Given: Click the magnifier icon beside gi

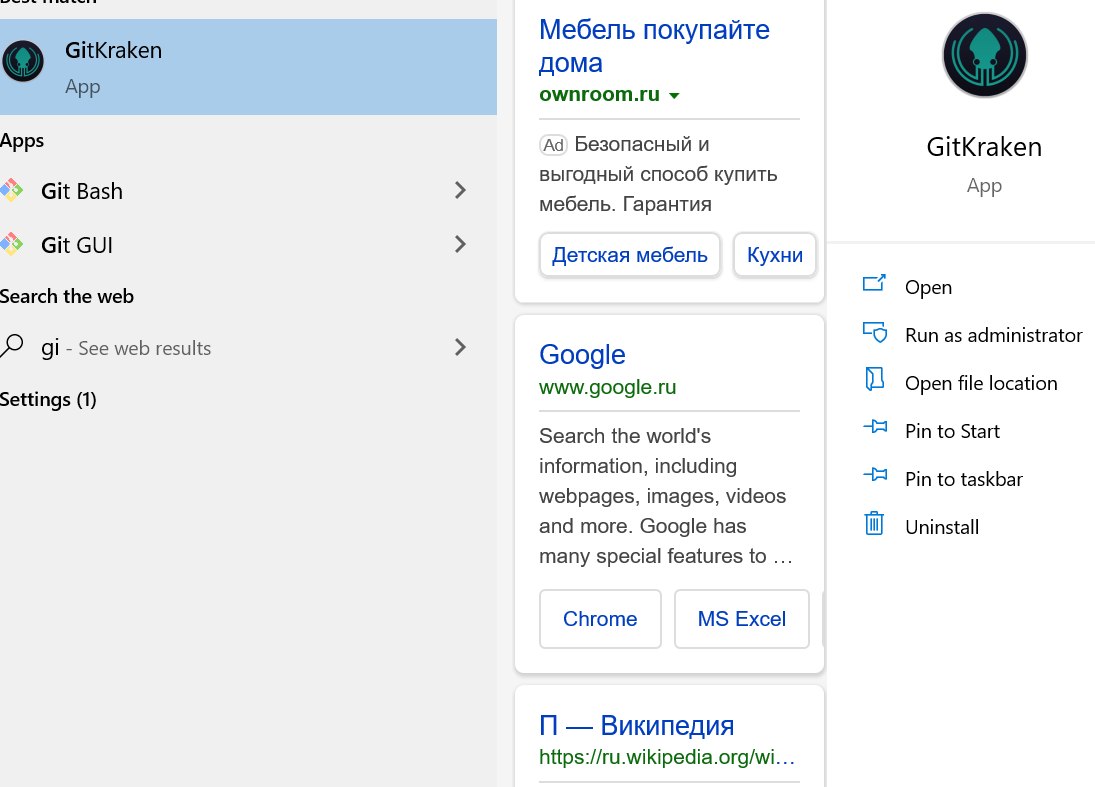Looking at the screenshot, I should pos(12,346).
